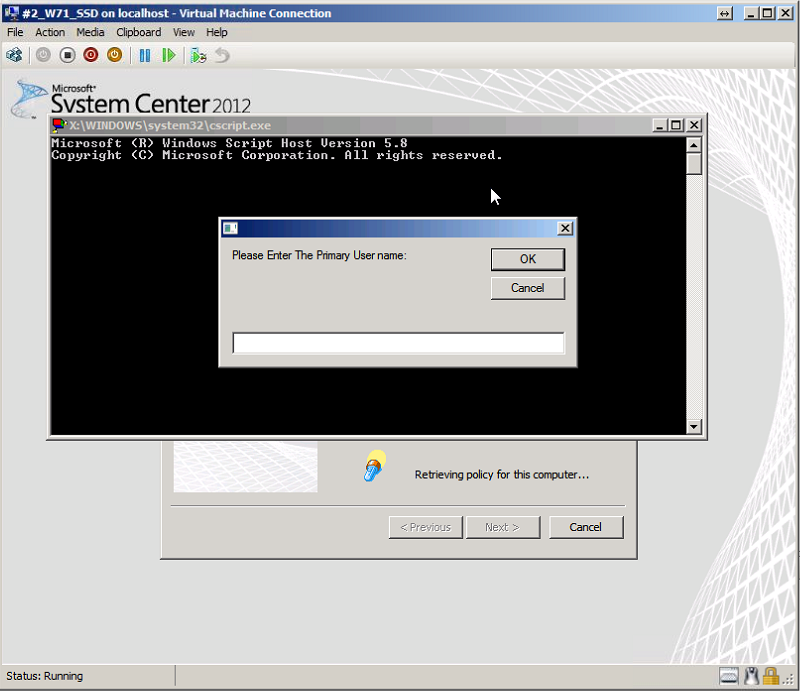Click the Revert undo icon
Screen dimensions: 800x691
pos(222,55)
